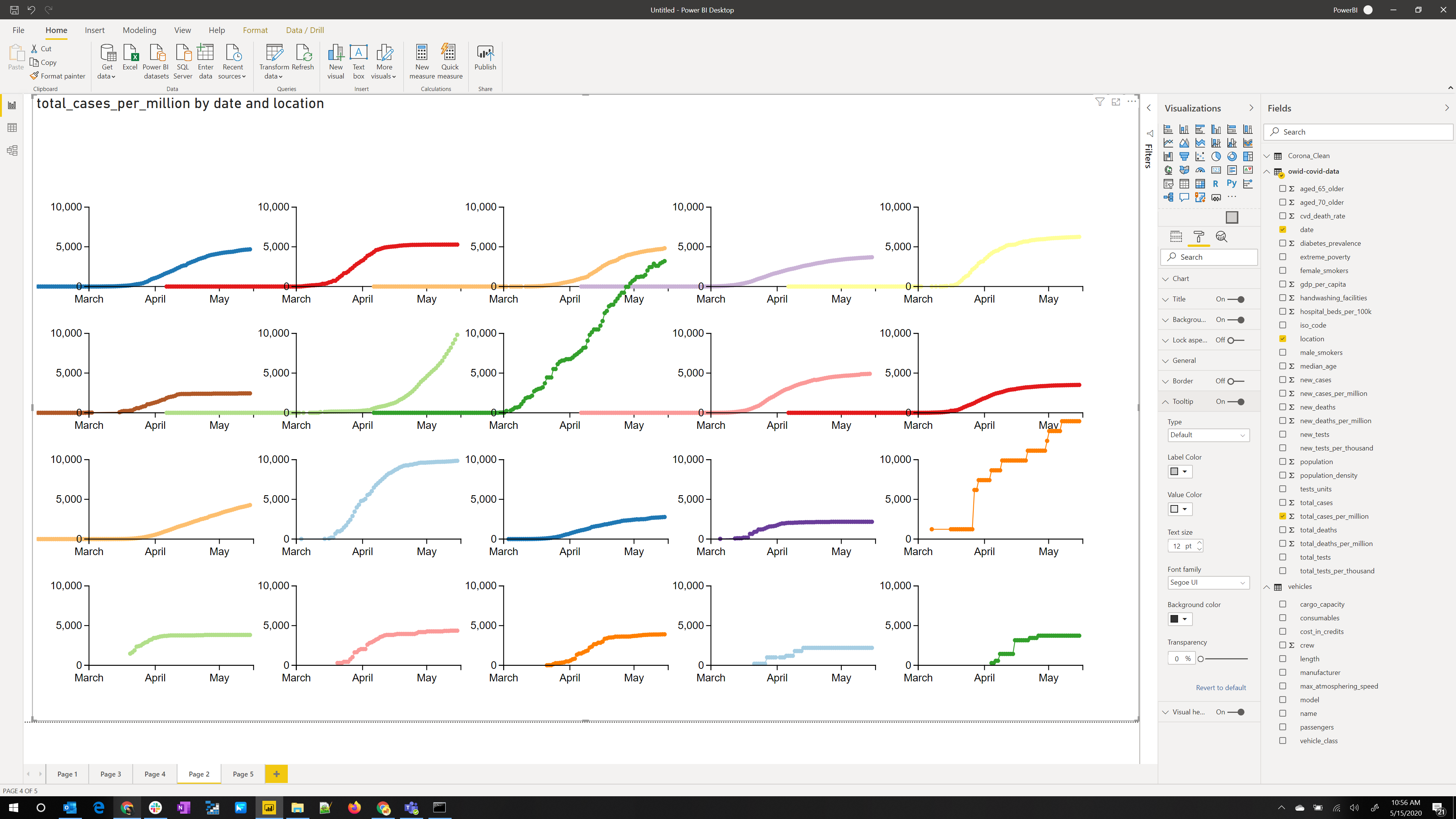Screen dimensions: 1456x819
Task: Click the Revert to default link
Action: pos(1221,687)
